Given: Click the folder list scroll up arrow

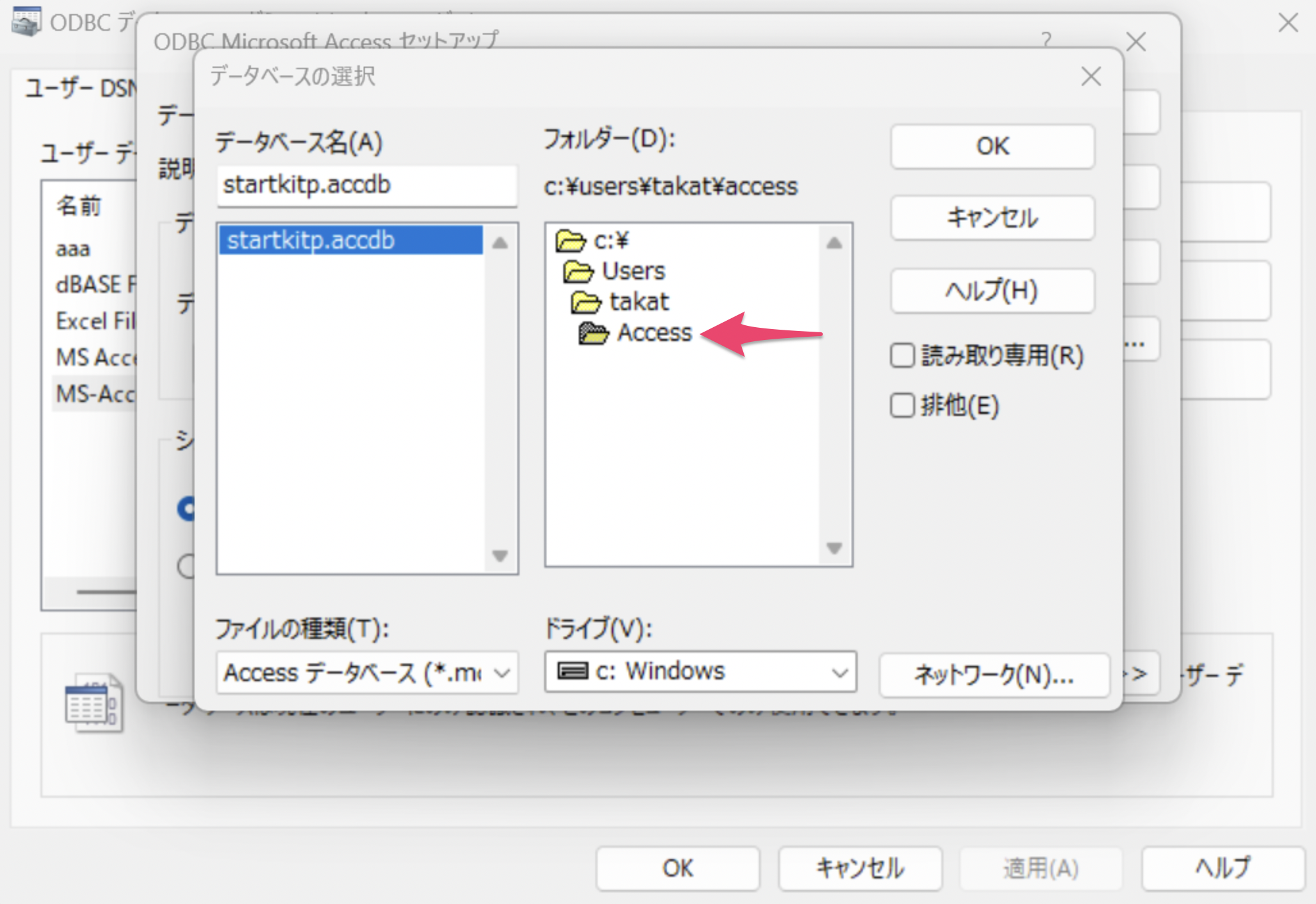Looking at the screenshot, I should [834, 243].
